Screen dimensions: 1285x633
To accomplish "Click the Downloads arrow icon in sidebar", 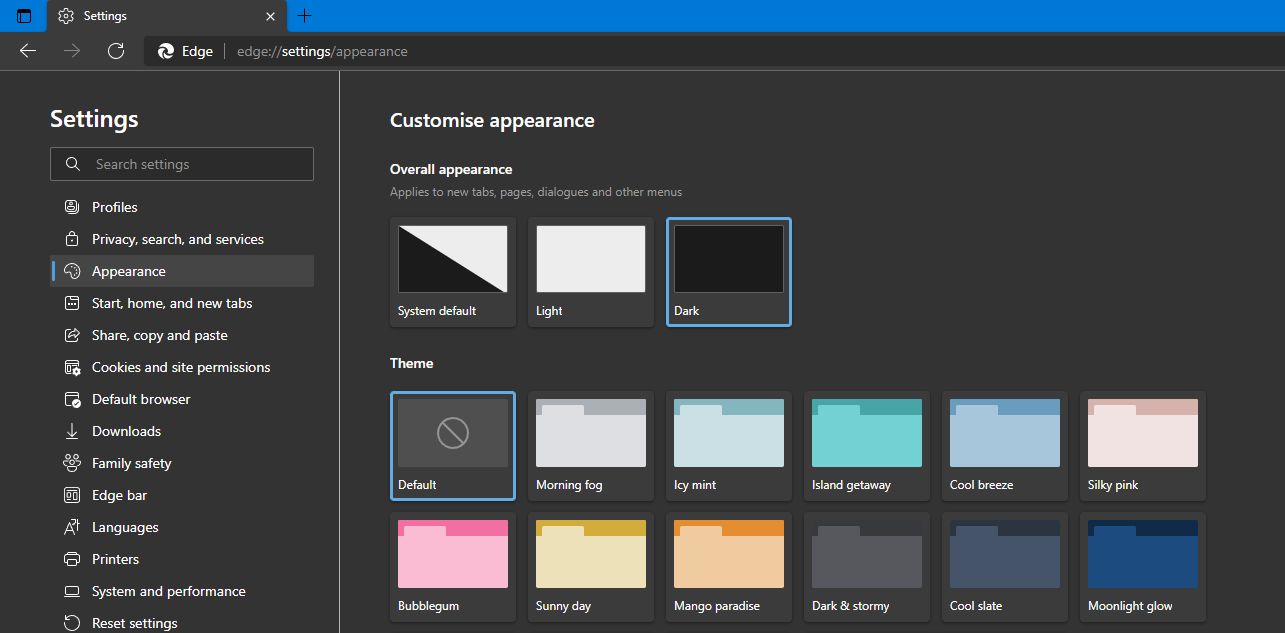I will (x=72, y=431).
